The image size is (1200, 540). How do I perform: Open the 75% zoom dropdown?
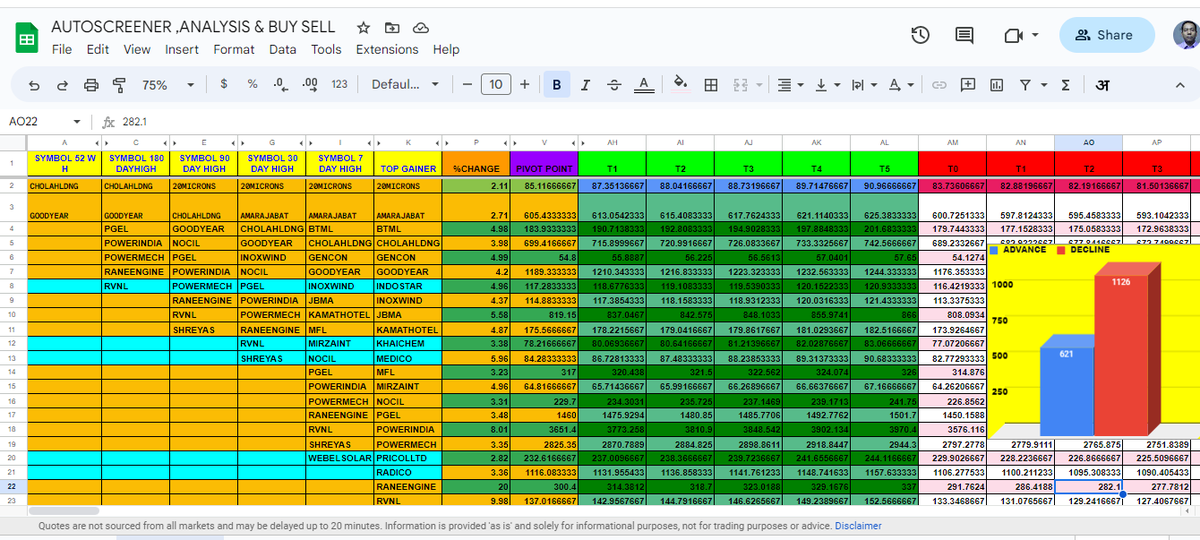tap(169, 85)
